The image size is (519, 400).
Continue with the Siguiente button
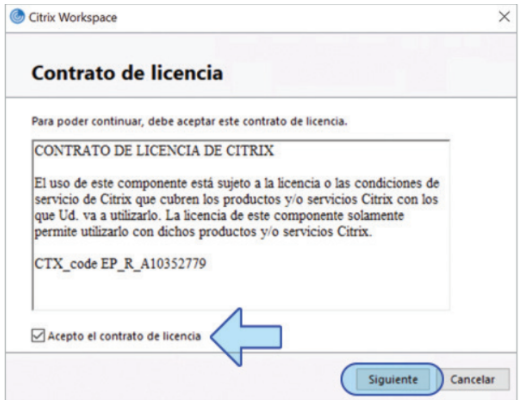[x=393, y=379]
